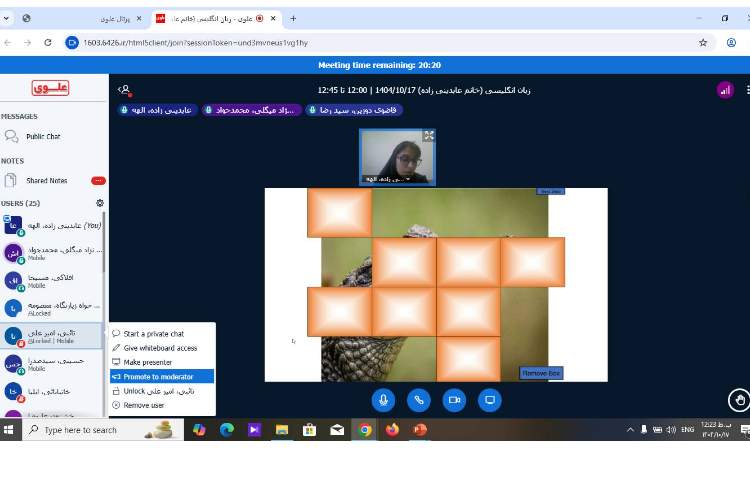Click Remove user in the menu
Image resolution: width=750 pixels, height=480 pixels.
(144, 405)
